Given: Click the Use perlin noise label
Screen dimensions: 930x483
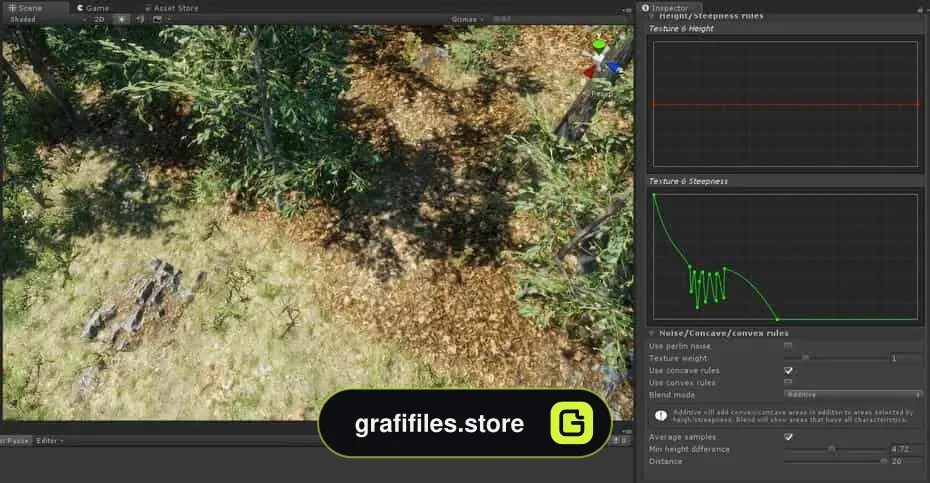Looking at the screenshot, I should click(x=679, y=346).
